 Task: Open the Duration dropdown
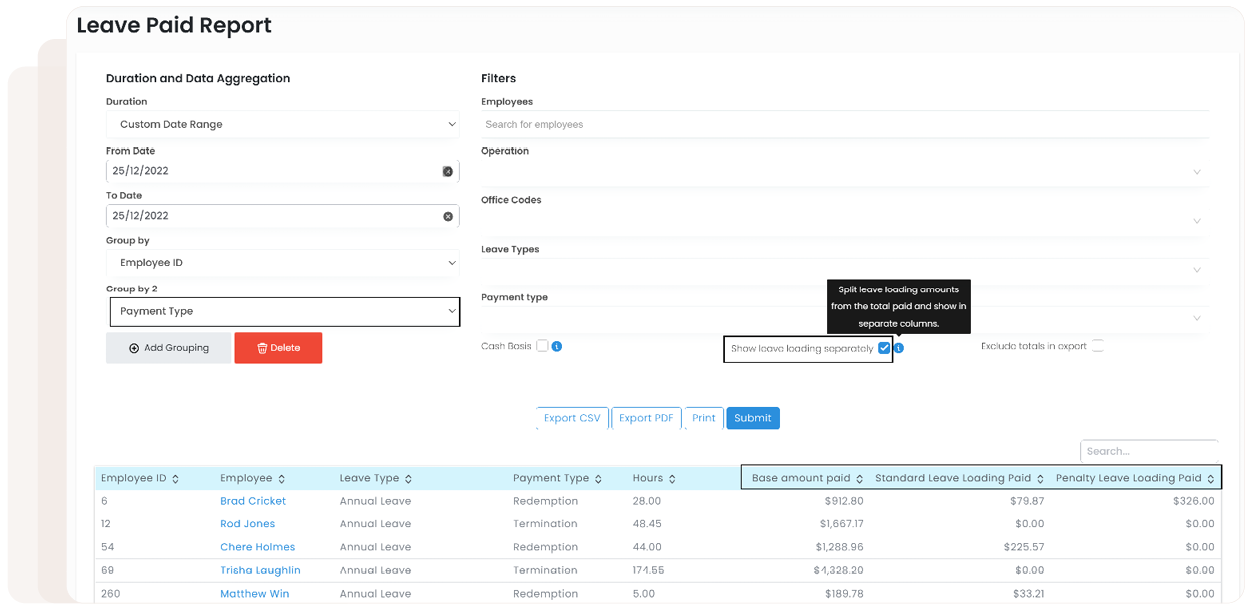[x=283, y=125]
